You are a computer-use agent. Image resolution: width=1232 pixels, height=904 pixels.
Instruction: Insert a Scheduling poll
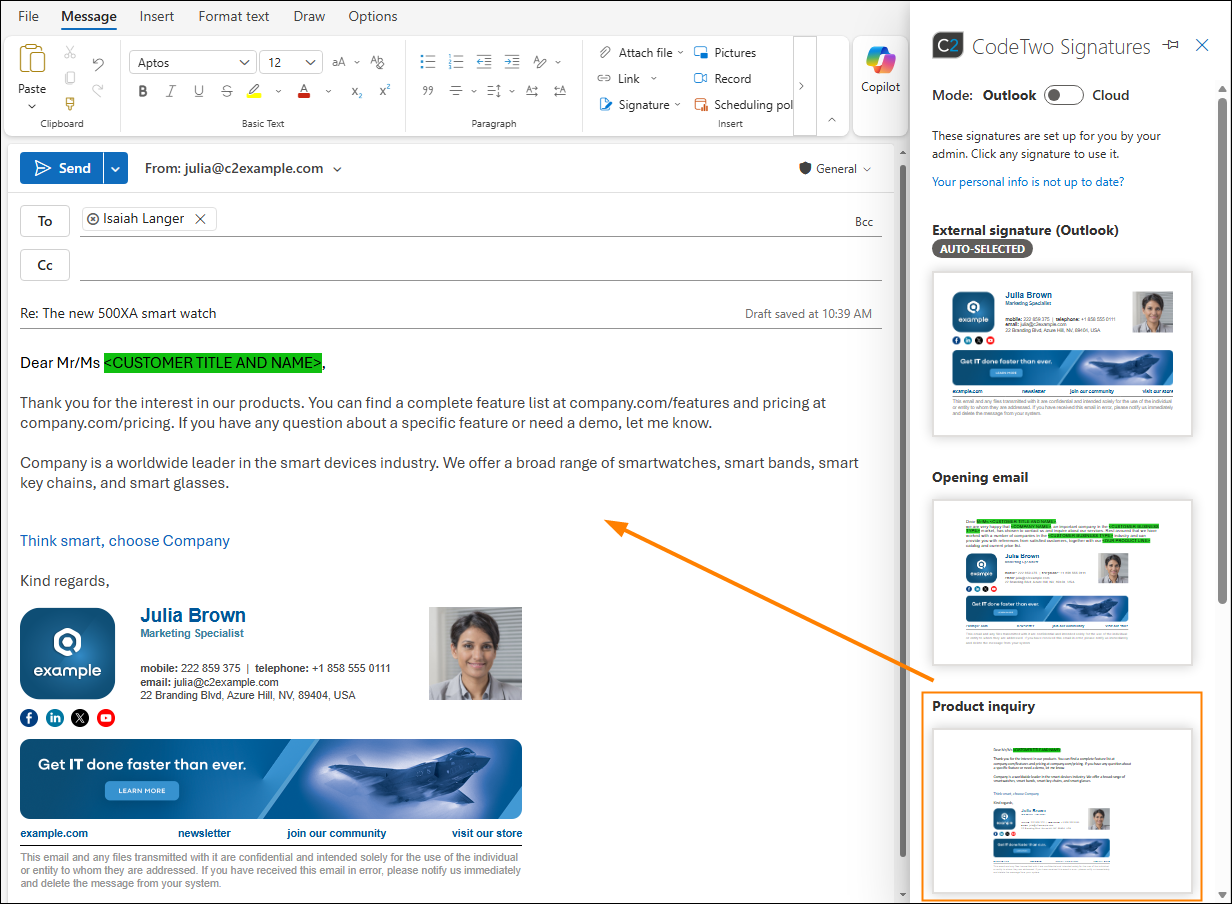[742, 105]
